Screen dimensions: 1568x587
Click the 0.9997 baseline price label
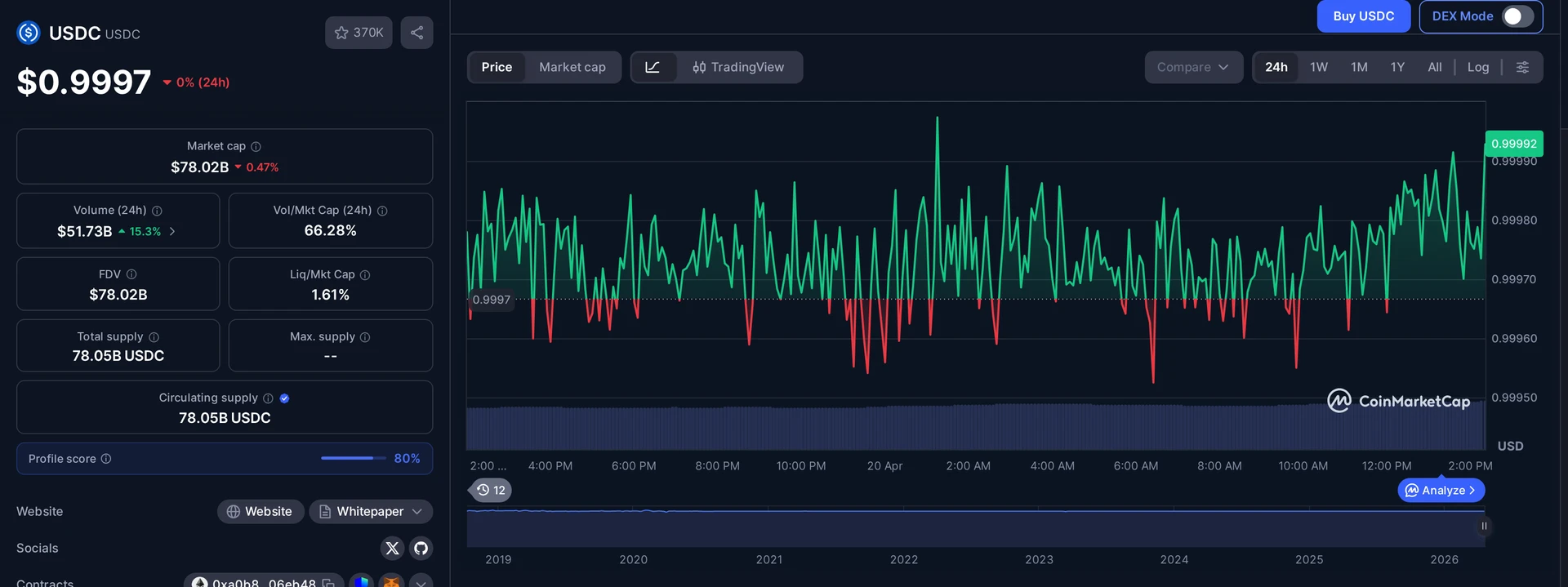pyautogui.click(x=491, y=300)
